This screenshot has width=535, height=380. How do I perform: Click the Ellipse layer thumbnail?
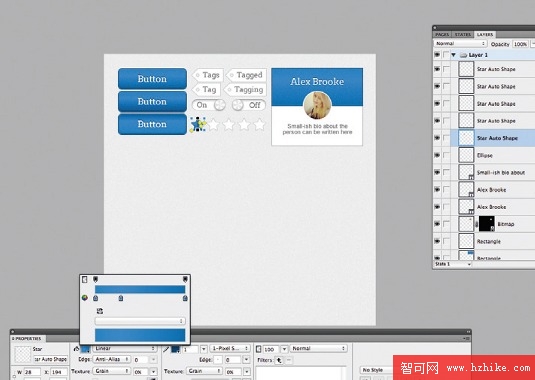(466, 155)
